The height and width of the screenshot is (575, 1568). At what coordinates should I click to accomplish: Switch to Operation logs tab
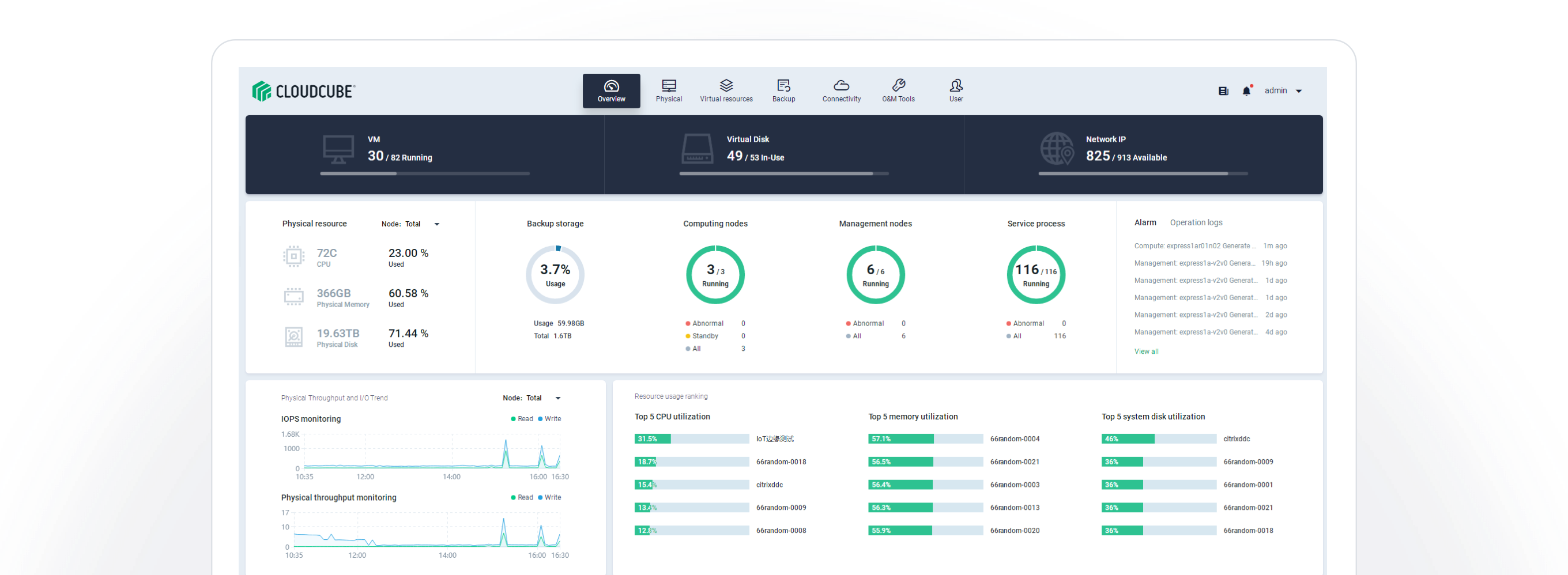click(1196, 223)
